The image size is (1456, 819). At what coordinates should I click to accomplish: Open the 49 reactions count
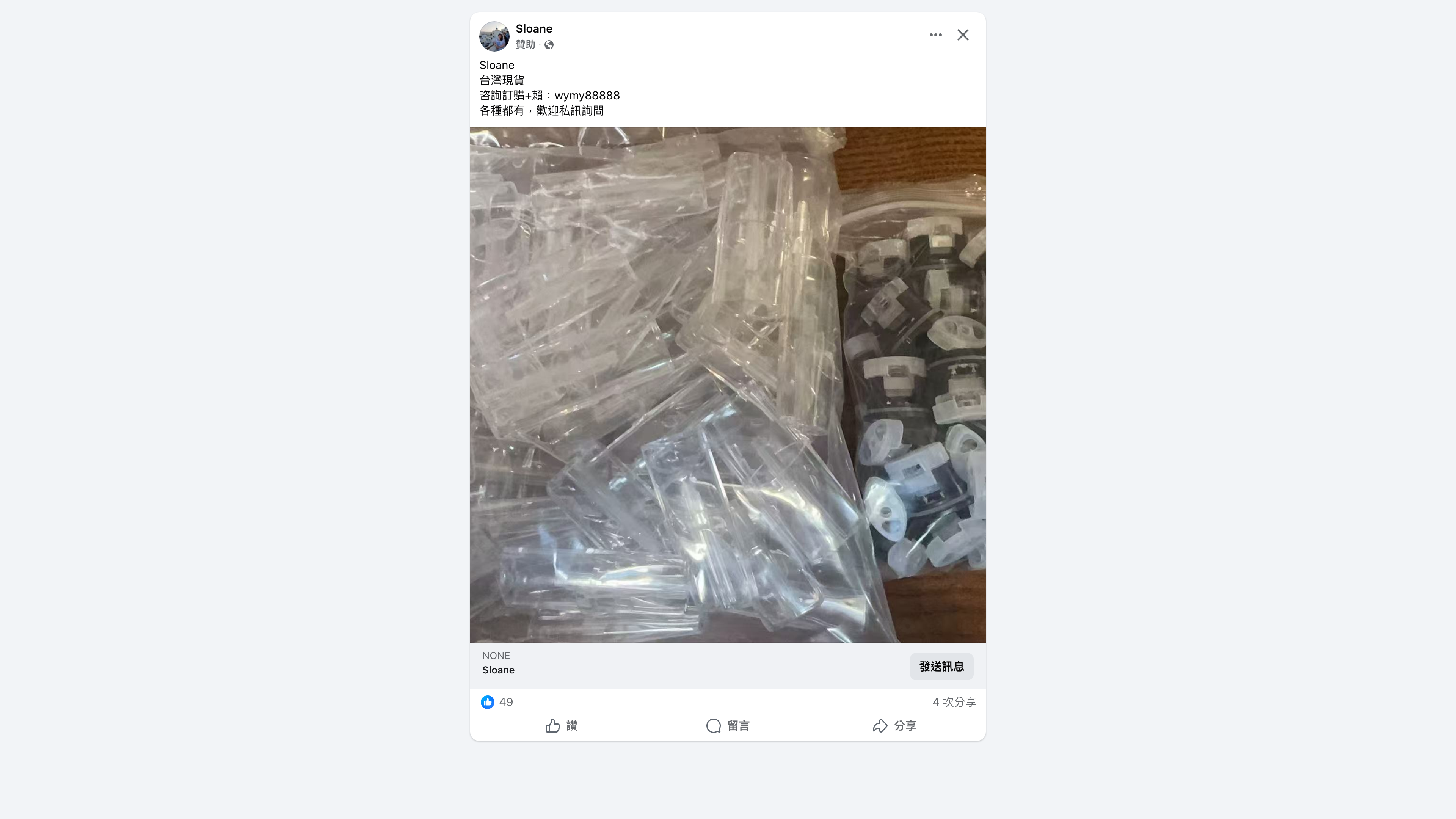tap(506, 702)
